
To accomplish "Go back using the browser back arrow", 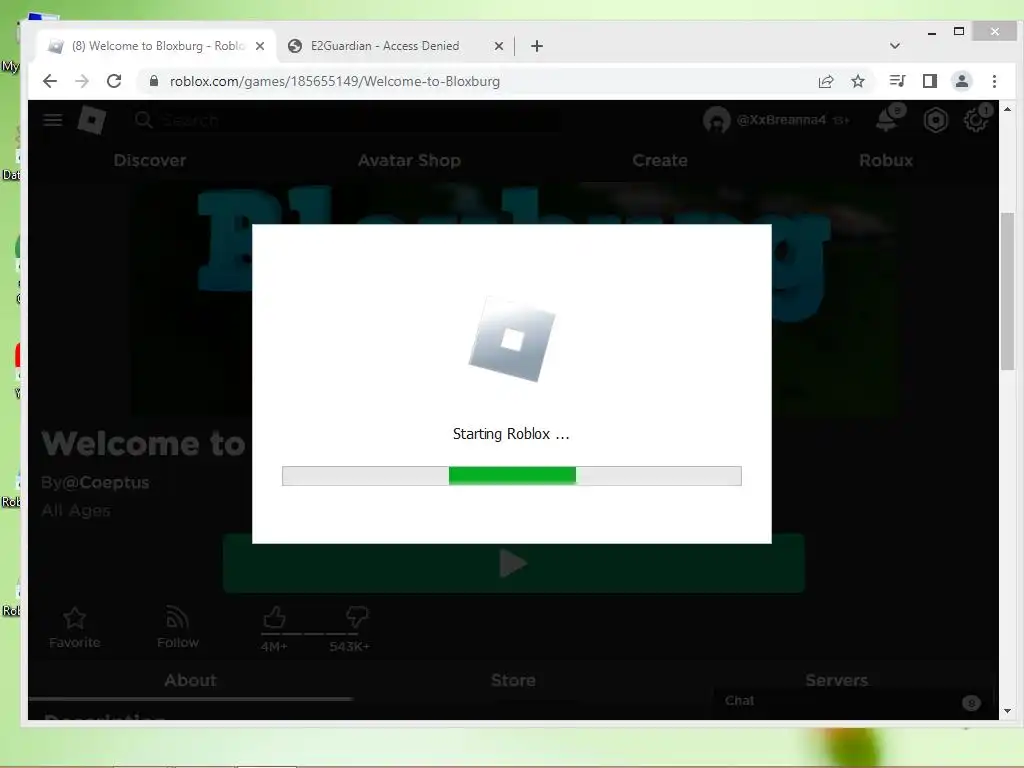I will (50, 81).
